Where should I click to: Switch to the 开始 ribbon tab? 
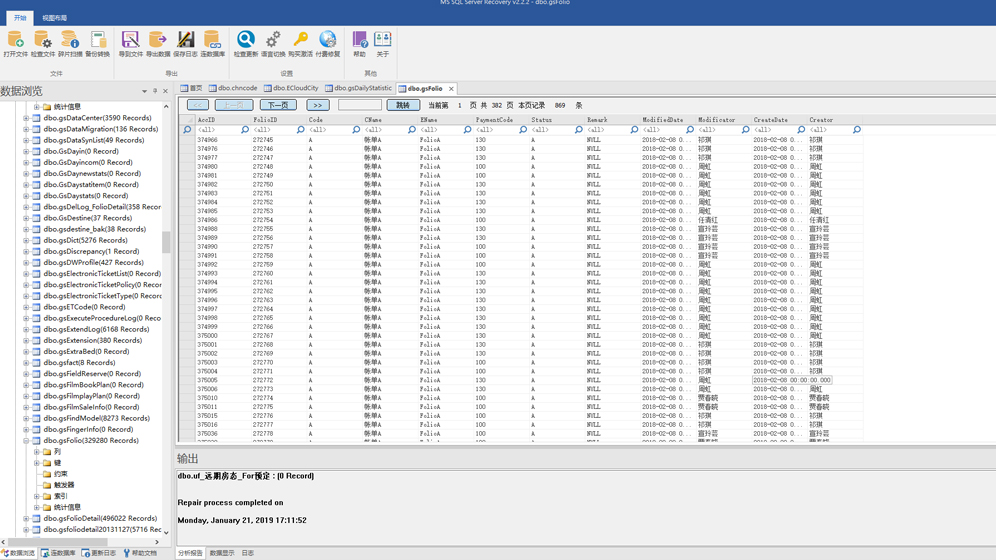[20, 18]
